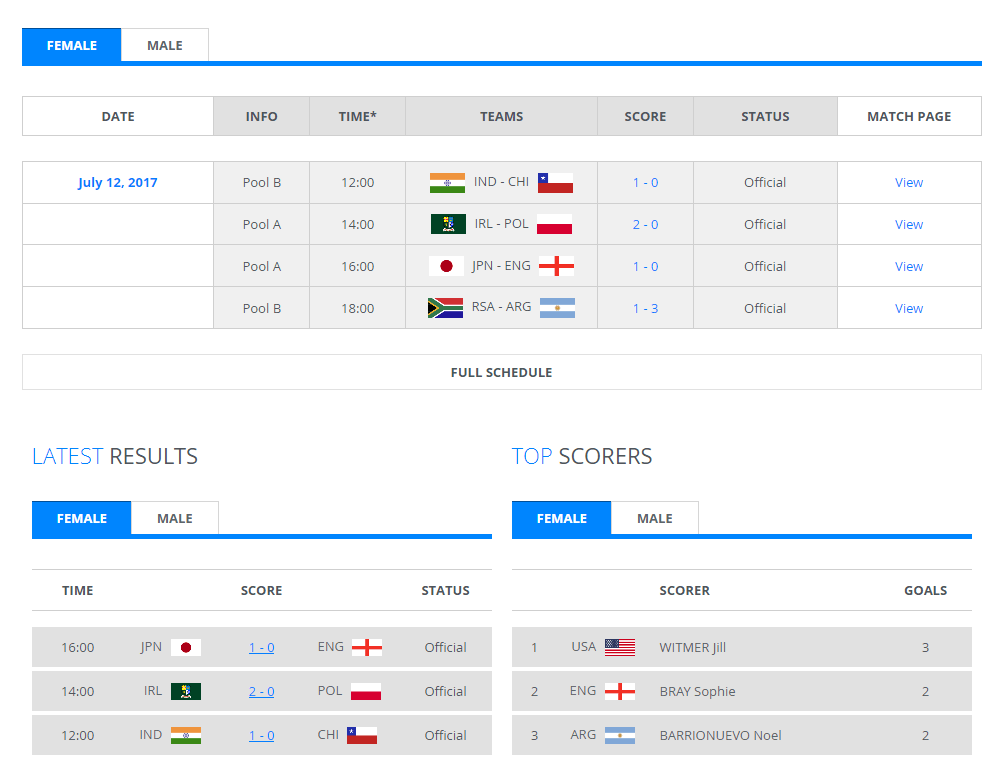This screenshot has width=1002, height=765.
Task: Click the July 12, 2017 date link
Action: pos(118,183)
